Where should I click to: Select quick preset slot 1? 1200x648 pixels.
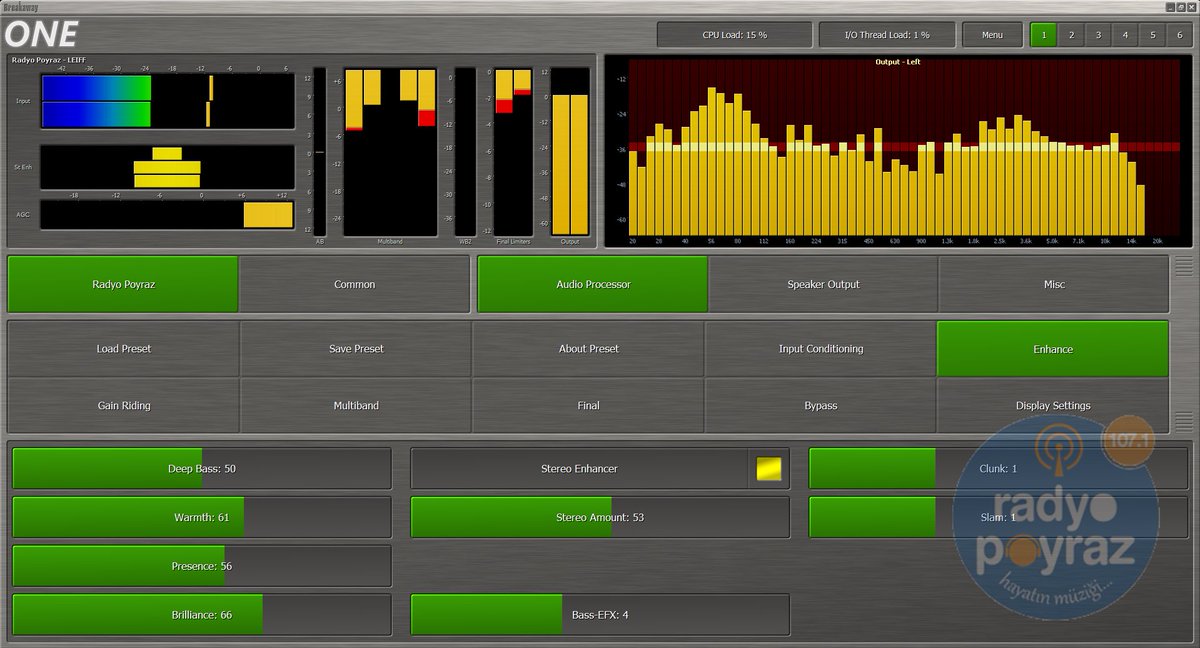(1043, 35)
